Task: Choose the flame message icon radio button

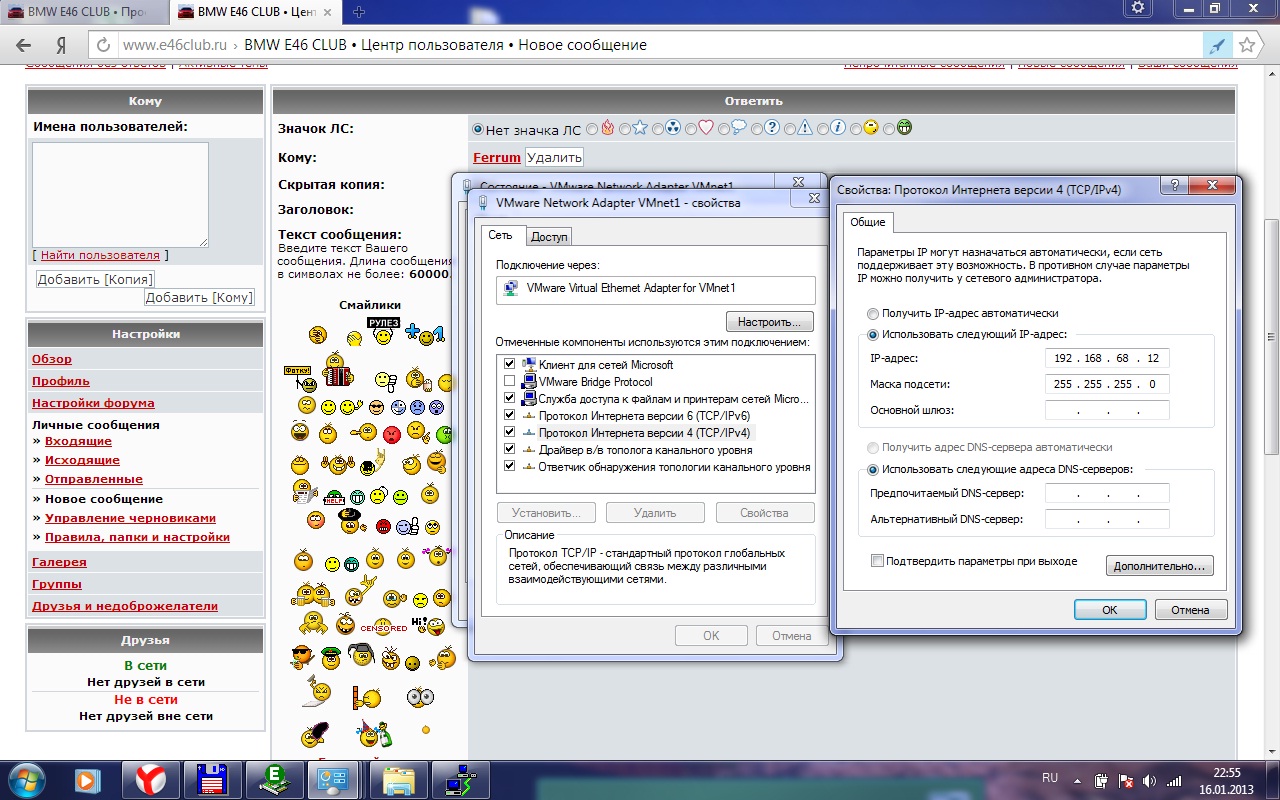Action: coord(593,128)
